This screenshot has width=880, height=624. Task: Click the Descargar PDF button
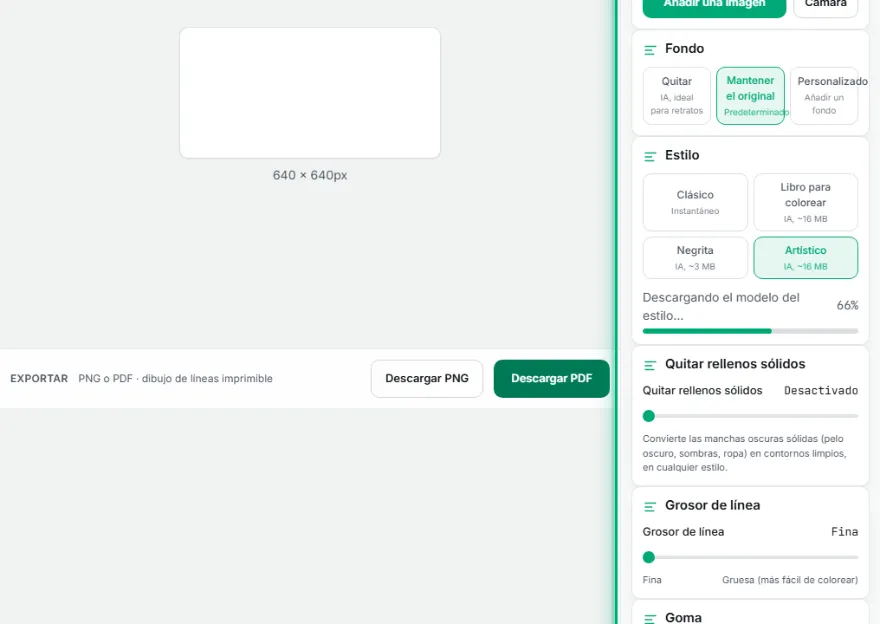(x=552, y=379)
